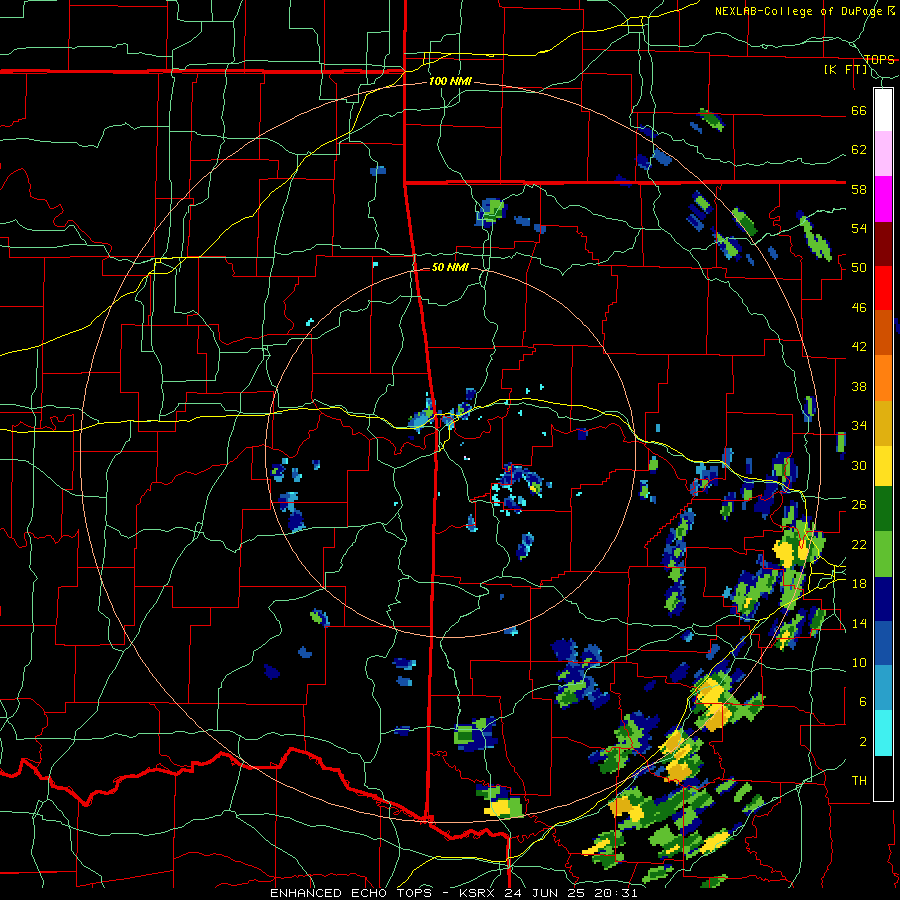This screenshot has height=900, width=900.
Task: Click the navy blue legend color band
Action: click(883, 599)
